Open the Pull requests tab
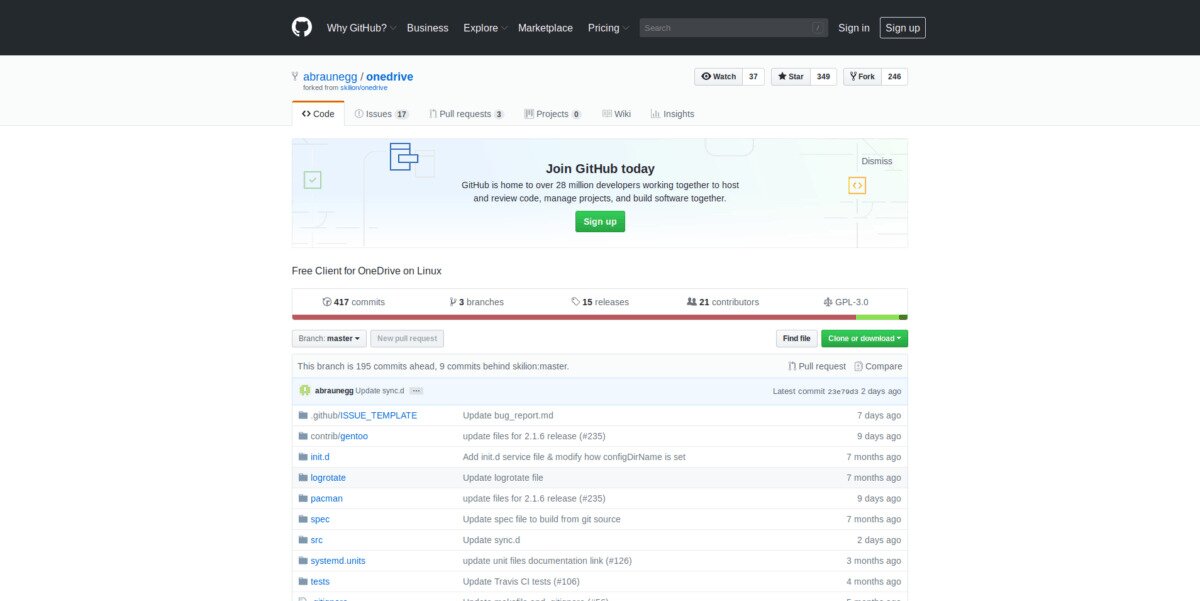Screen dimensions: 1200x601 coord(466,114)
